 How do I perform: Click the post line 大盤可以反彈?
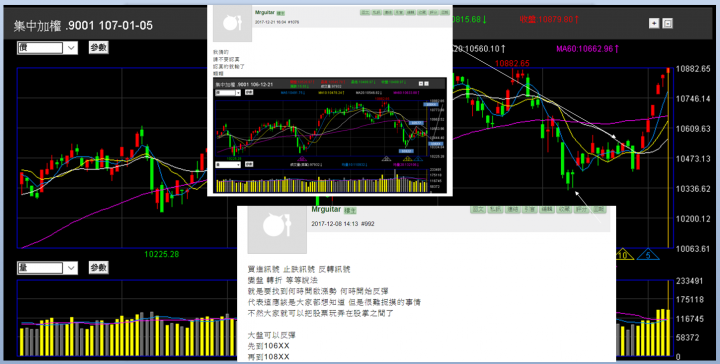pos(272,335)
